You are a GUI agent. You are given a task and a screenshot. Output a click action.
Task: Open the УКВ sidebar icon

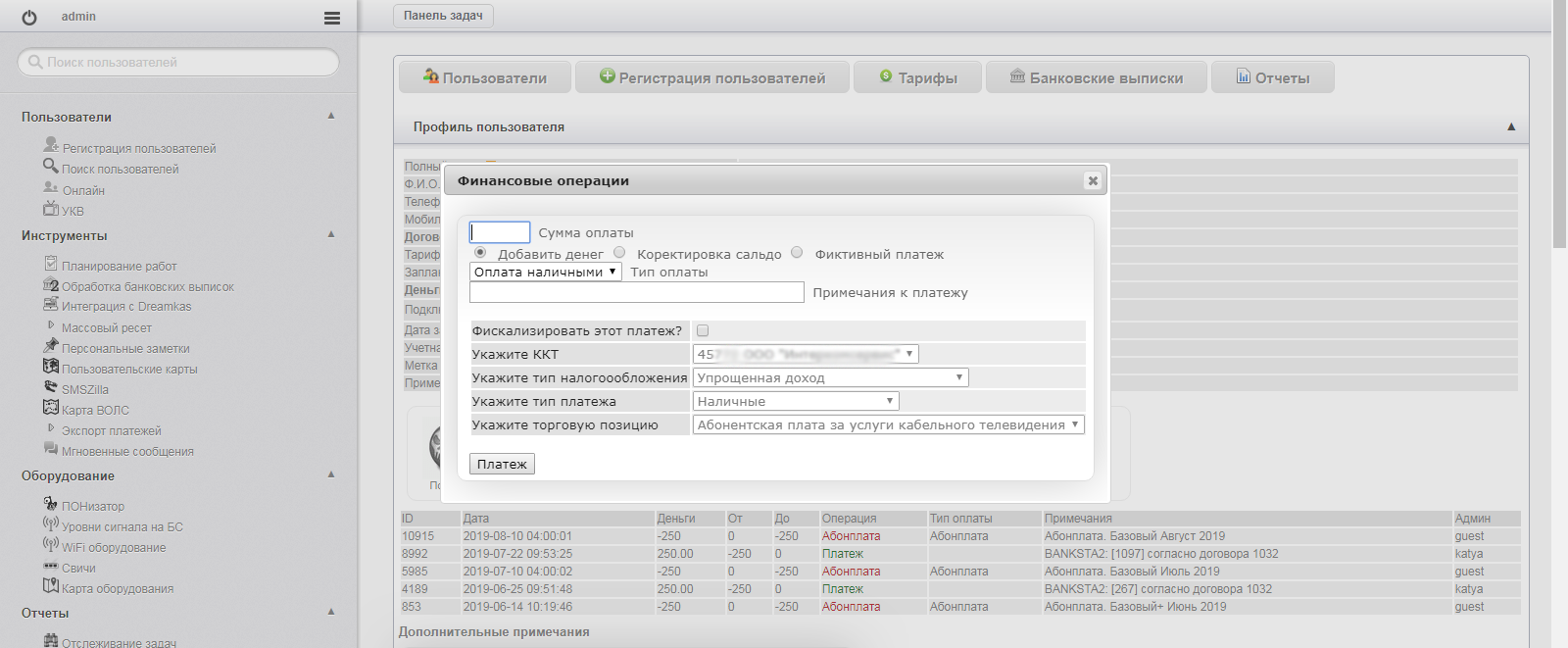click(x=51, y=209)
